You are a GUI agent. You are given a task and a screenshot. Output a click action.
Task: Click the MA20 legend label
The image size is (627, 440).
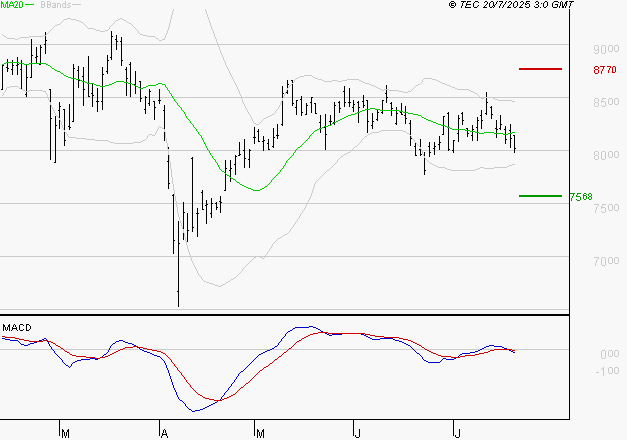click(x=12, y=6)
